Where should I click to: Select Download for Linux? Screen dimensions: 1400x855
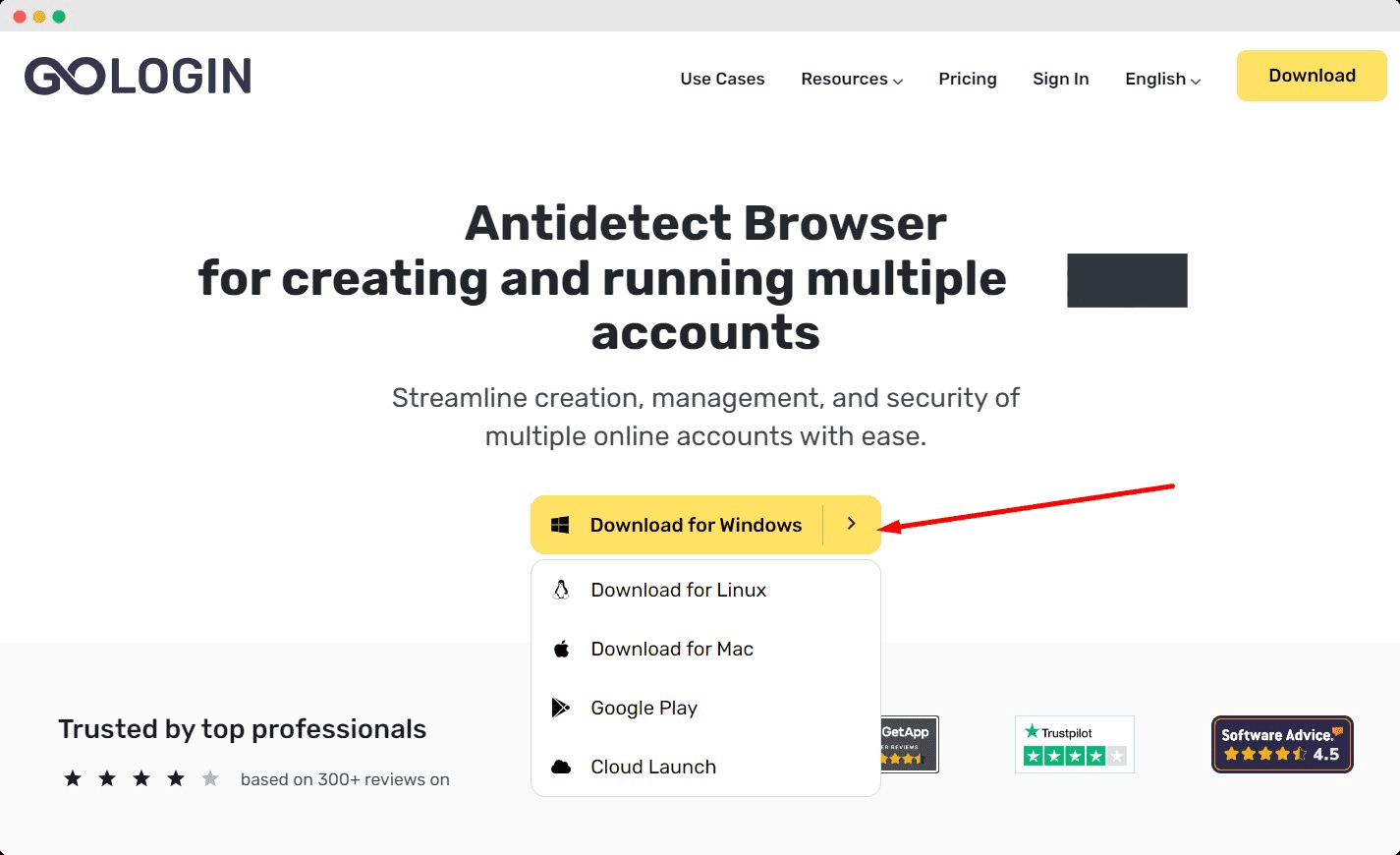click(x=705, y=590)
